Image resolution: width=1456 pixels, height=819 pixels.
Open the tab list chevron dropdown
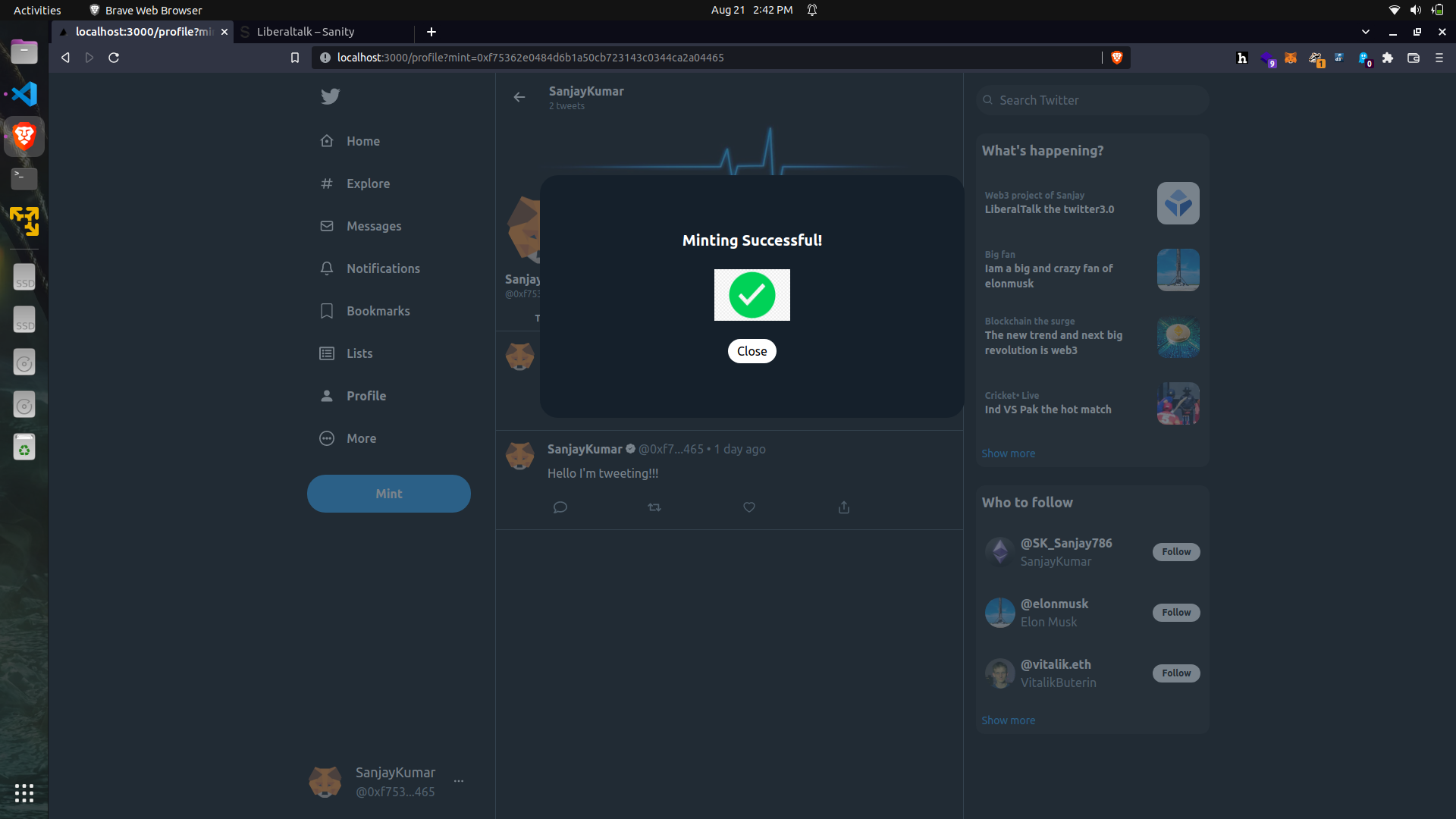1366,32
